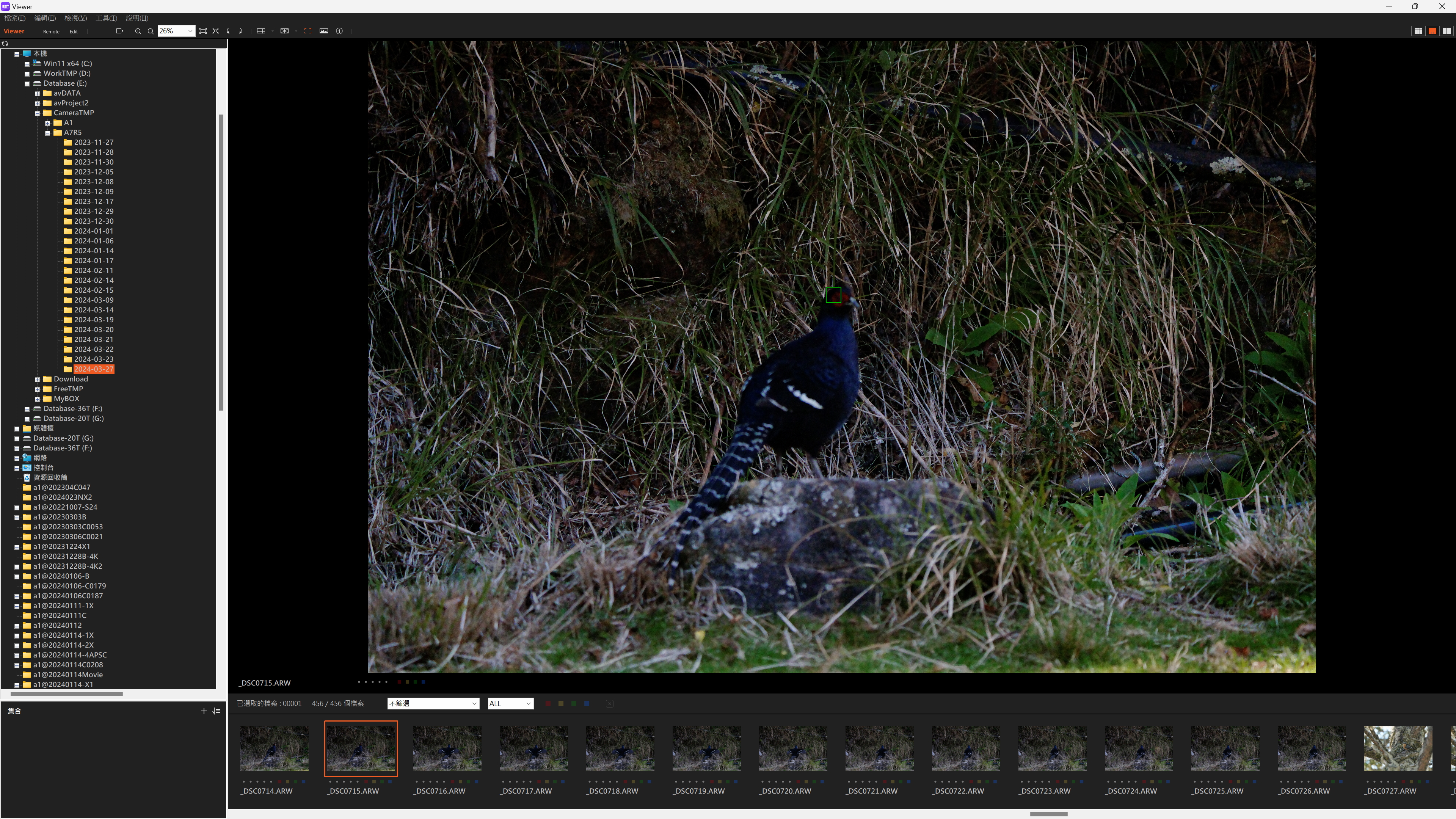Select the 資源回收筒 item
Screen dimensions: 1456x819
50,478
